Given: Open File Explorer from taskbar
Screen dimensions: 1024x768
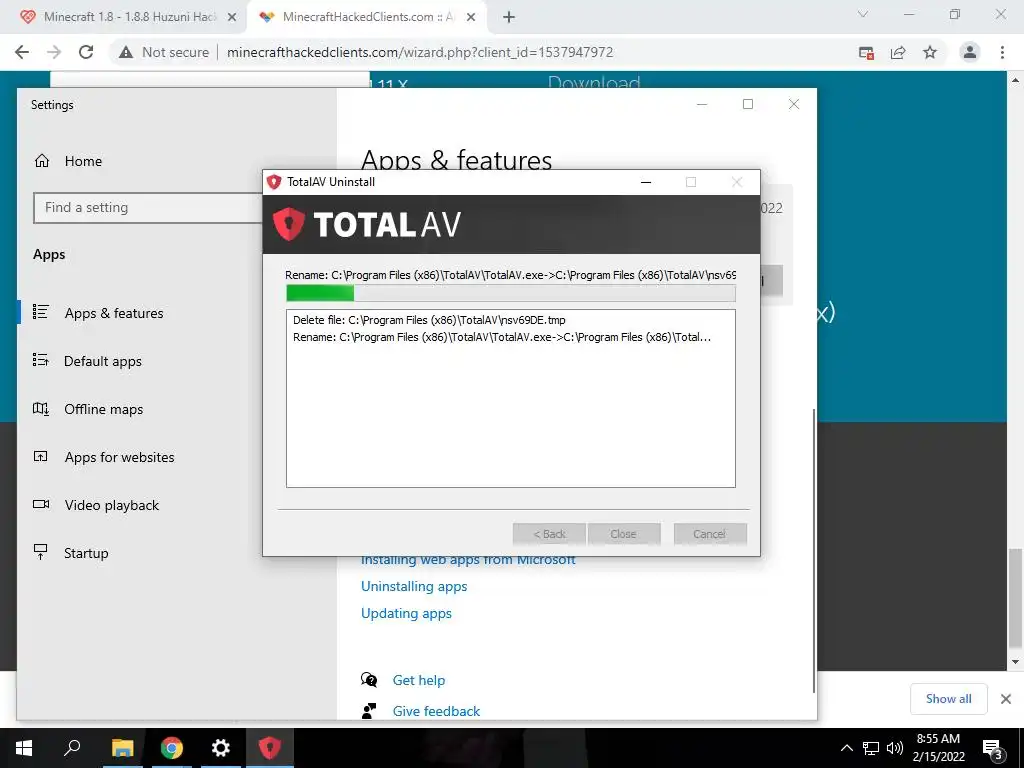Looking at the screenshot, I should (x=122, y=748).
